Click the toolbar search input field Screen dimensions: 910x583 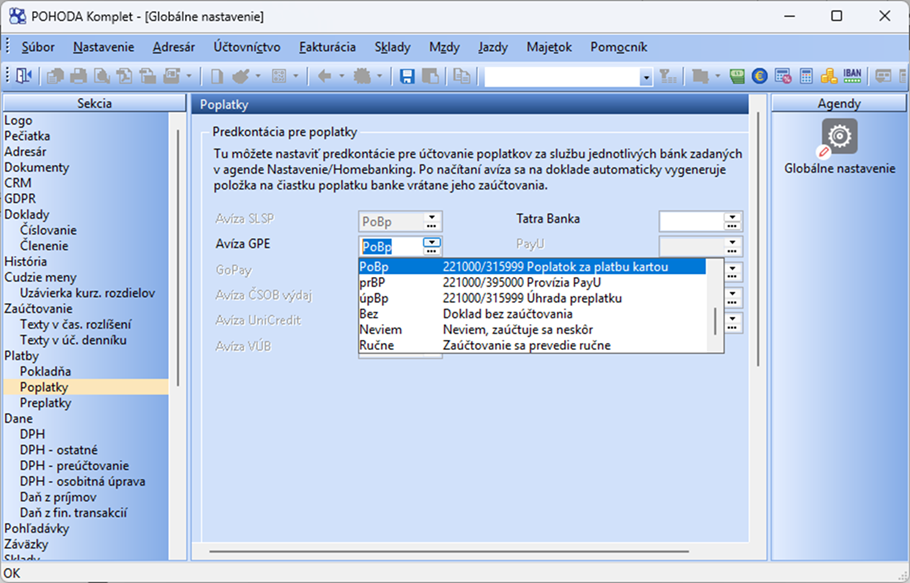[x=562, y=77]
